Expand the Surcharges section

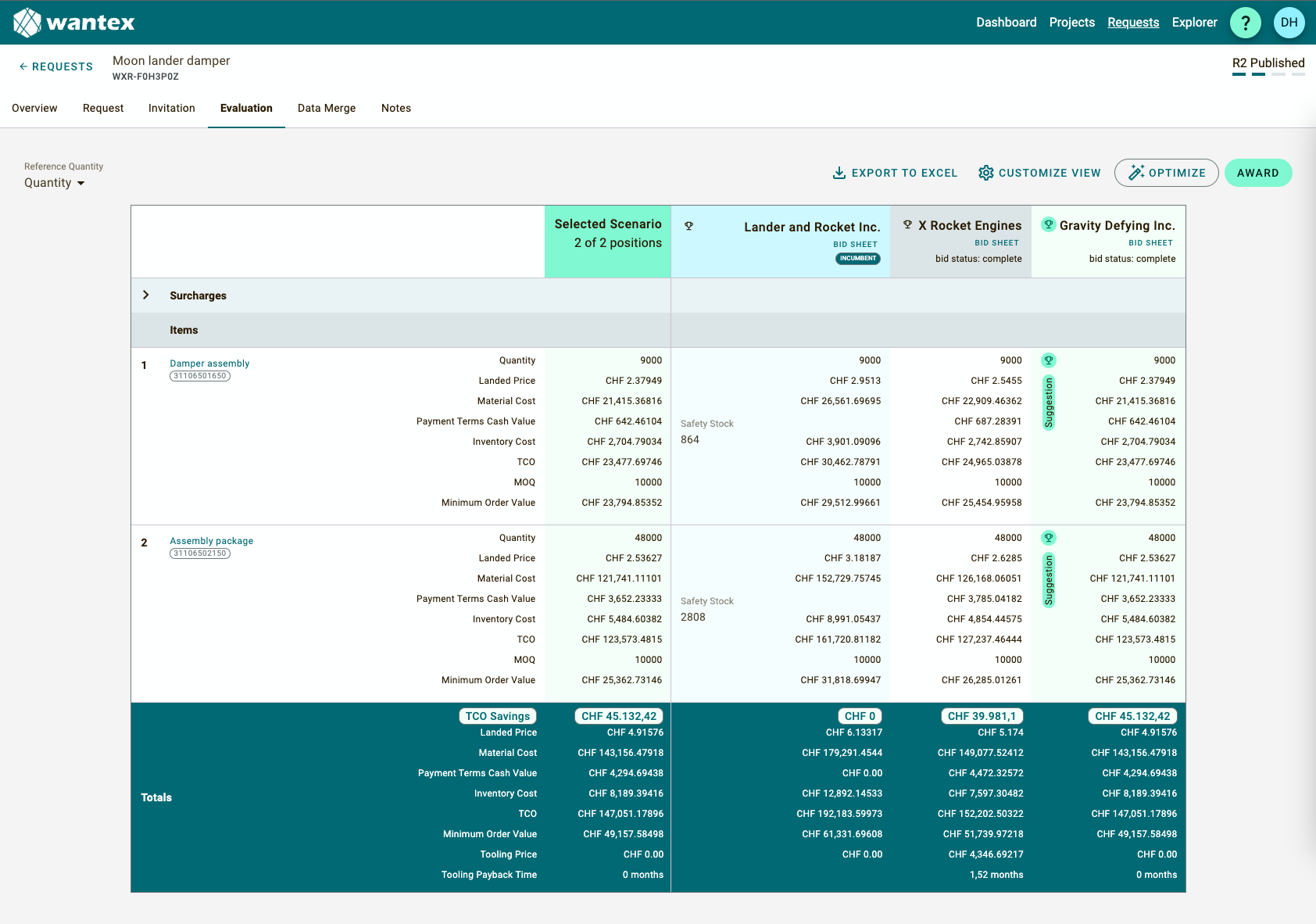coord(146,295)
